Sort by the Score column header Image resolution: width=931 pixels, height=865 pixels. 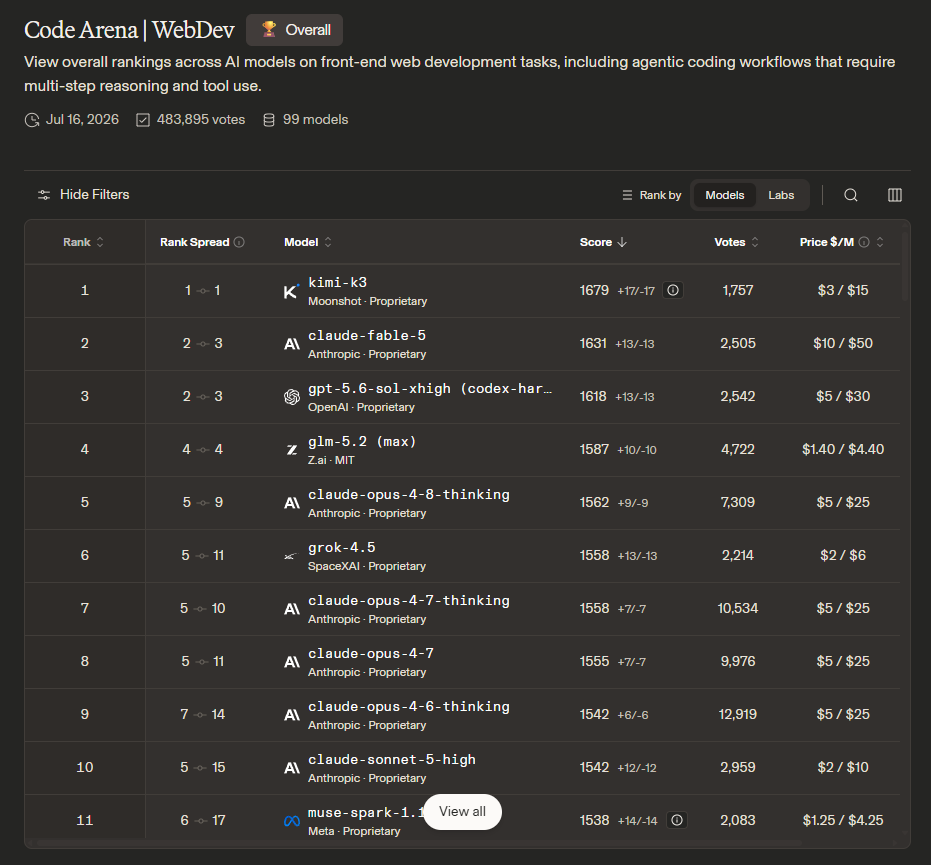(603, 242)
